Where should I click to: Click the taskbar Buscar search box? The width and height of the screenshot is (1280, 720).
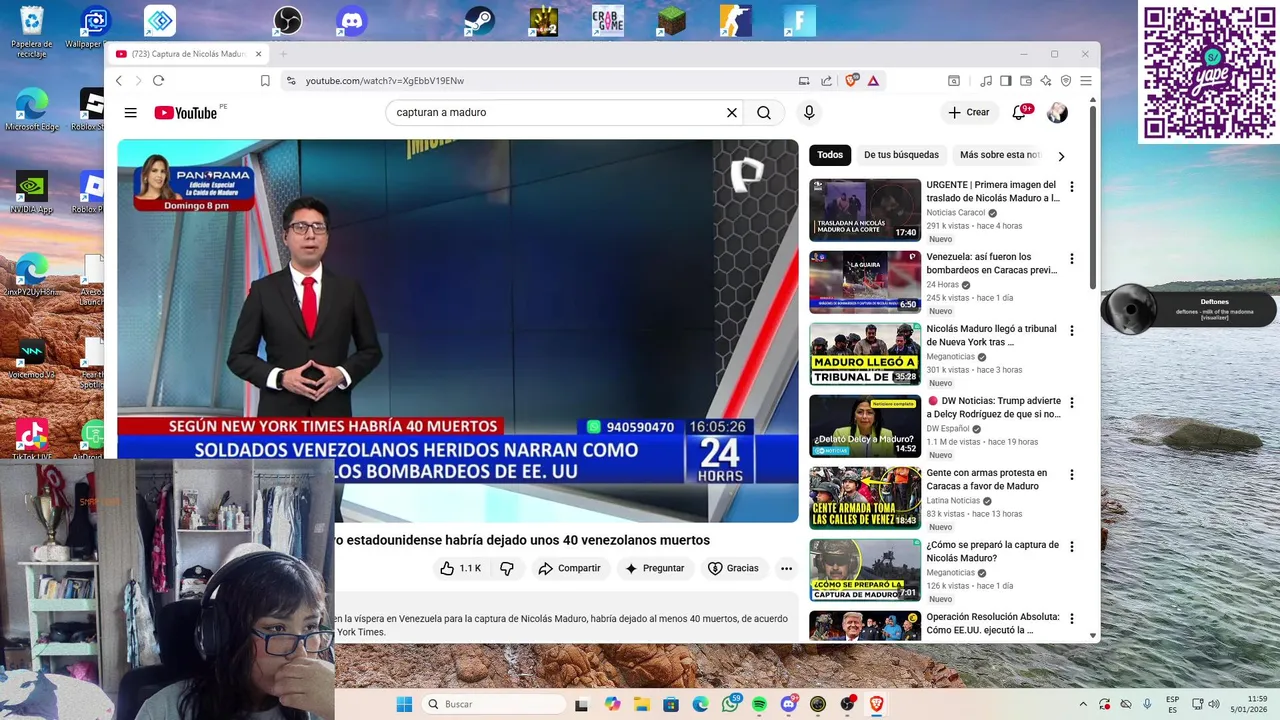494,704
